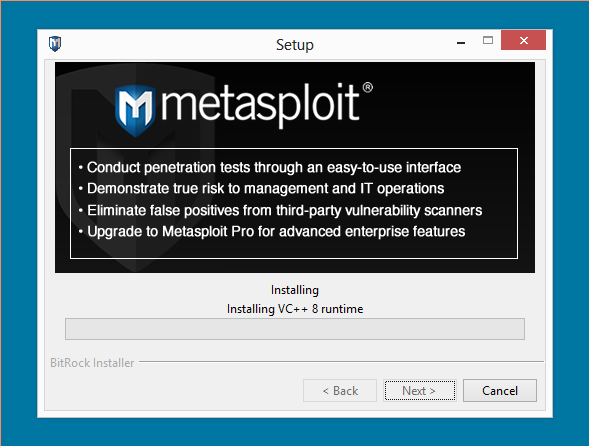Screen dimensions: 589x446
Task: Click the Setup window title
Action: pos(295,45)
